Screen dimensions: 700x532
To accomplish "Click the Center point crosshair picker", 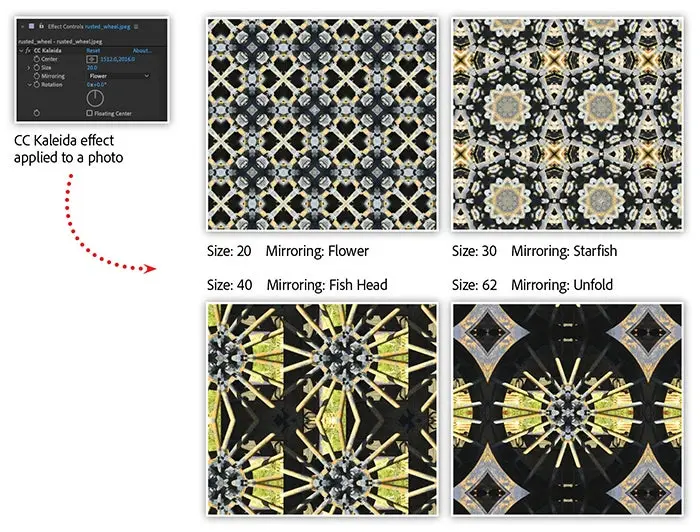I will point(92,59).
